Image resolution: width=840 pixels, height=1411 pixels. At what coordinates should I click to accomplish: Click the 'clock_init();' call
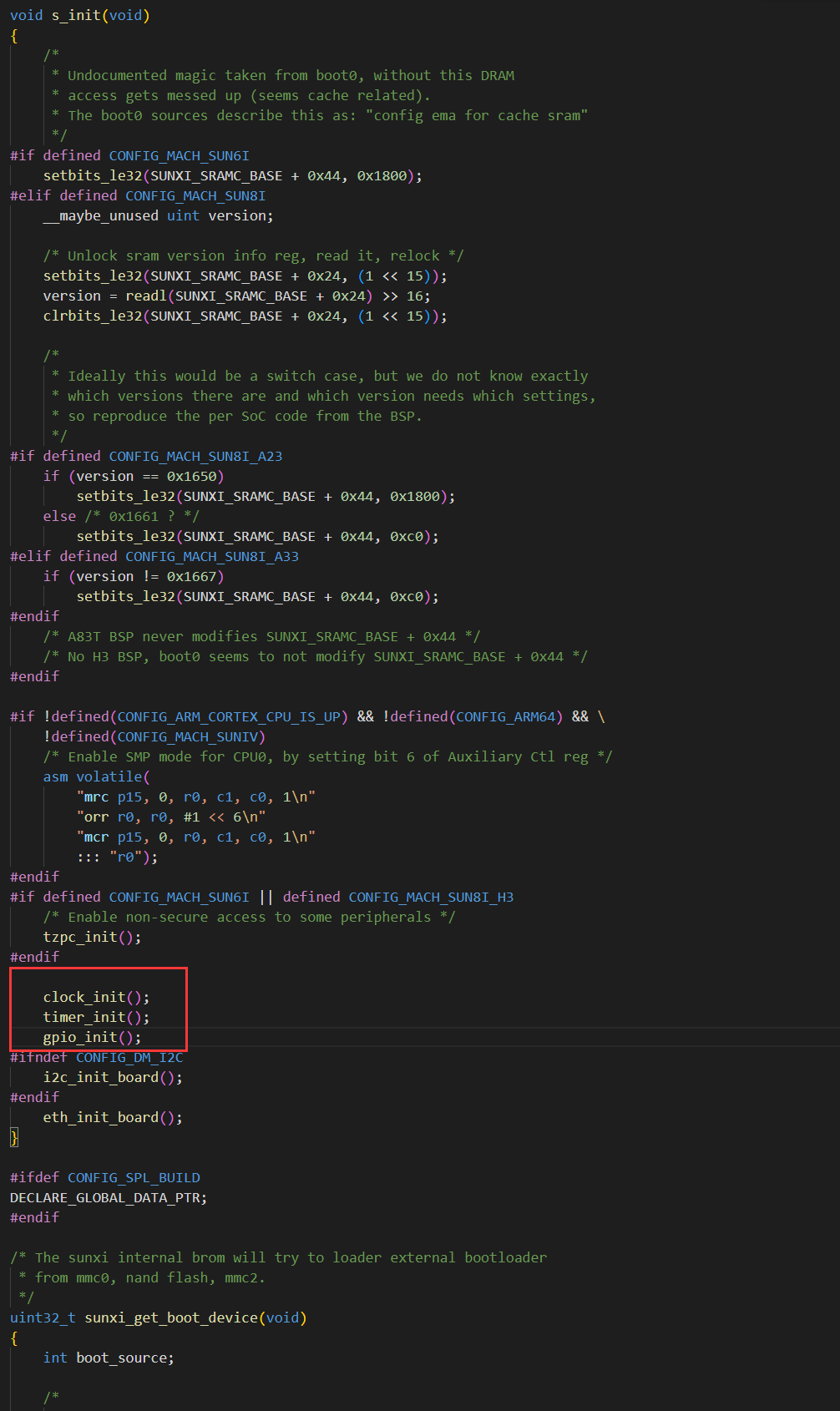click(x=97, y=997)
